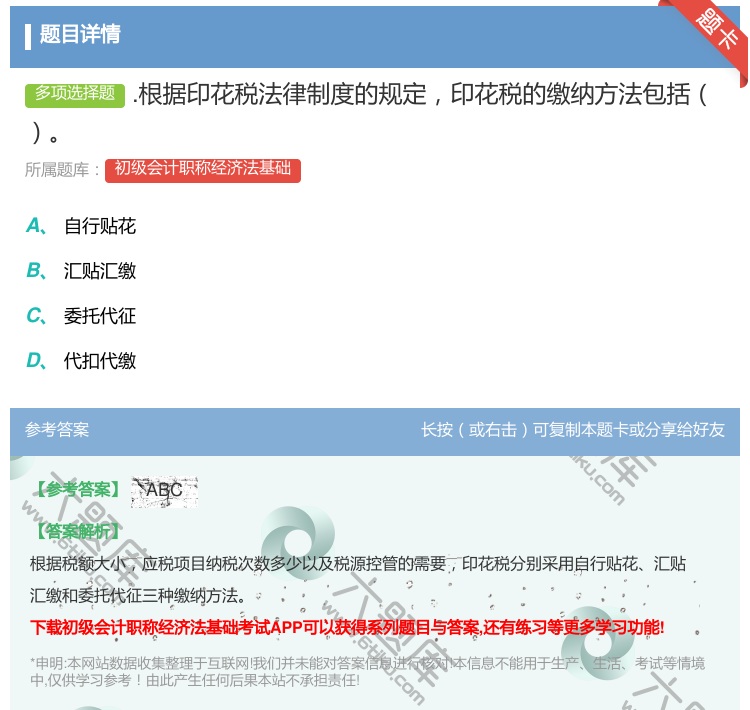
Task: Select option C 委托代征
Action: [81, 316]
